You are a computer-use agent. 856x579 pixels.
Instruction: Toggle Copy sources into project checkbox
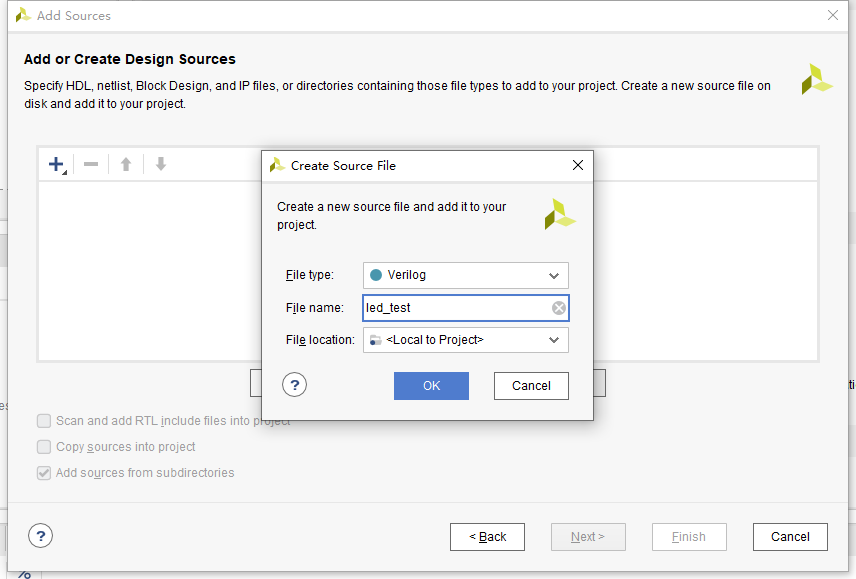pos(44,447)
